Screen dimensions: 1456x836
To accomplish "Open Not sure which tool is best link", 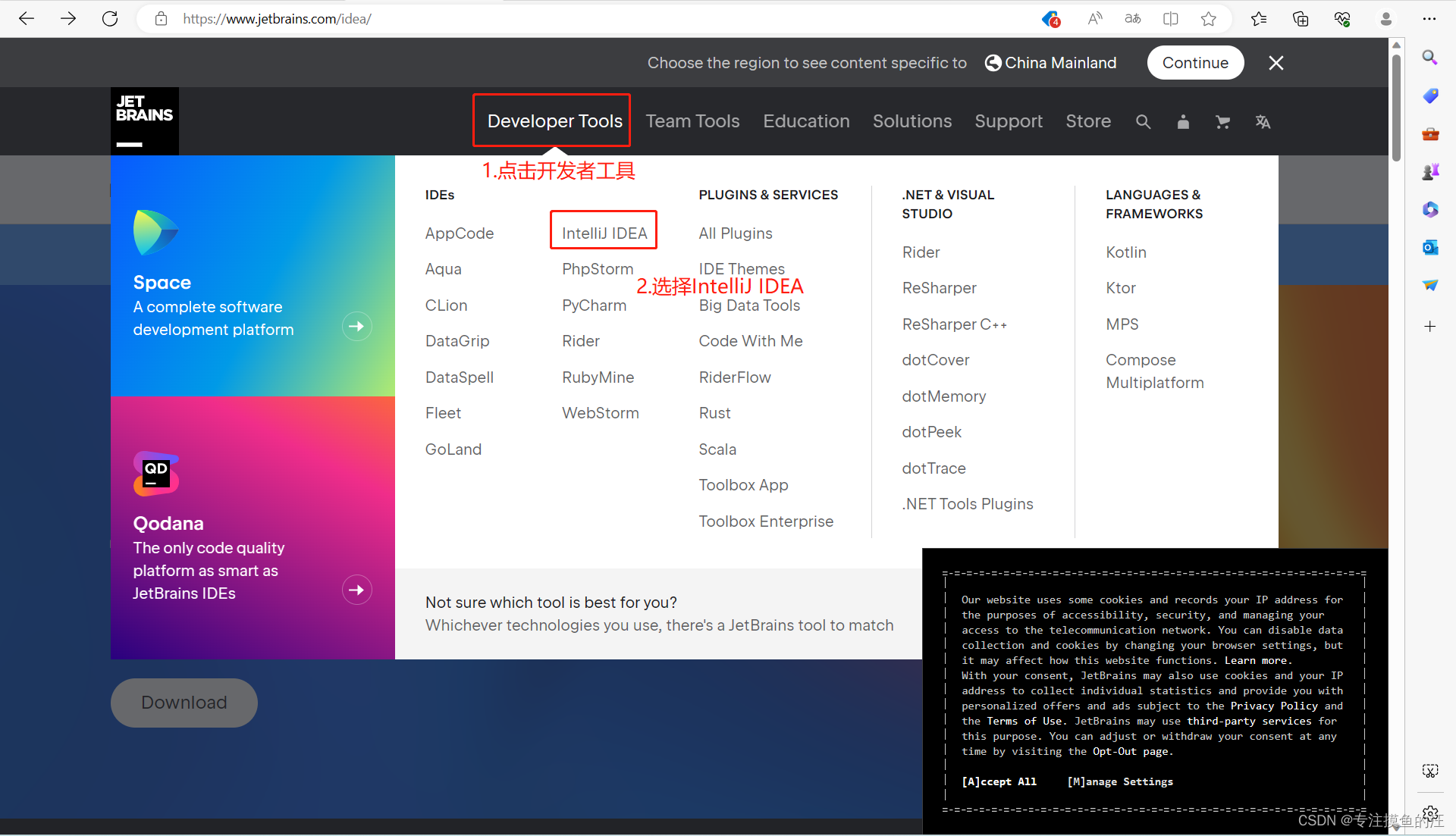I will click(551, 603).
